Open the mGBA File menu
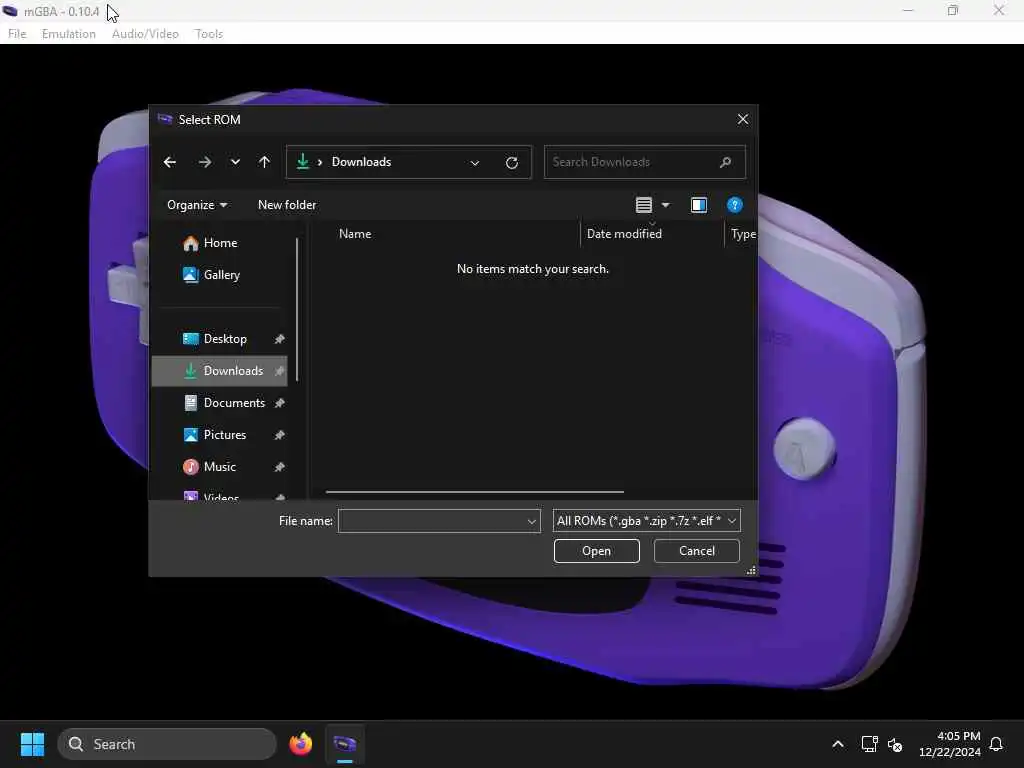Image resolution: width=1024 pixels, height=768 pixels. coord(17,34)
